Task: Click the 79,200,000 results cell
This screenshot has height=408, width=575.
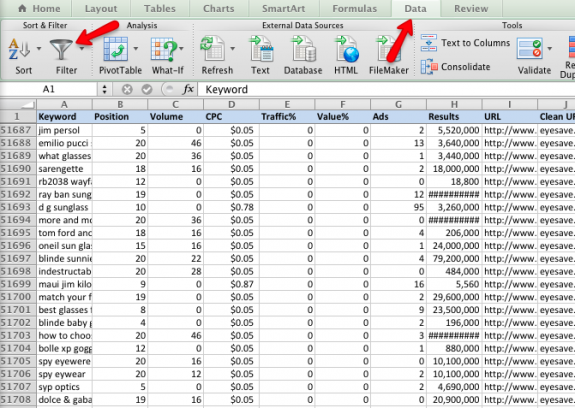Action: click(454, 258)
